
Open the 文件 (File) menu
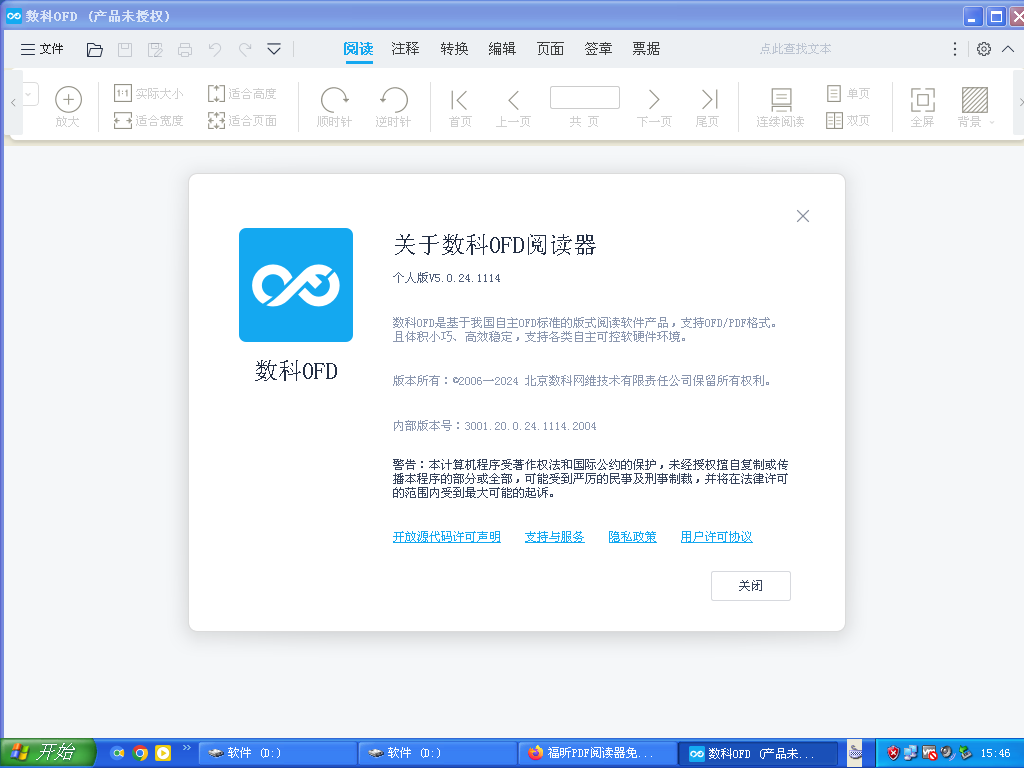[42, 49]
